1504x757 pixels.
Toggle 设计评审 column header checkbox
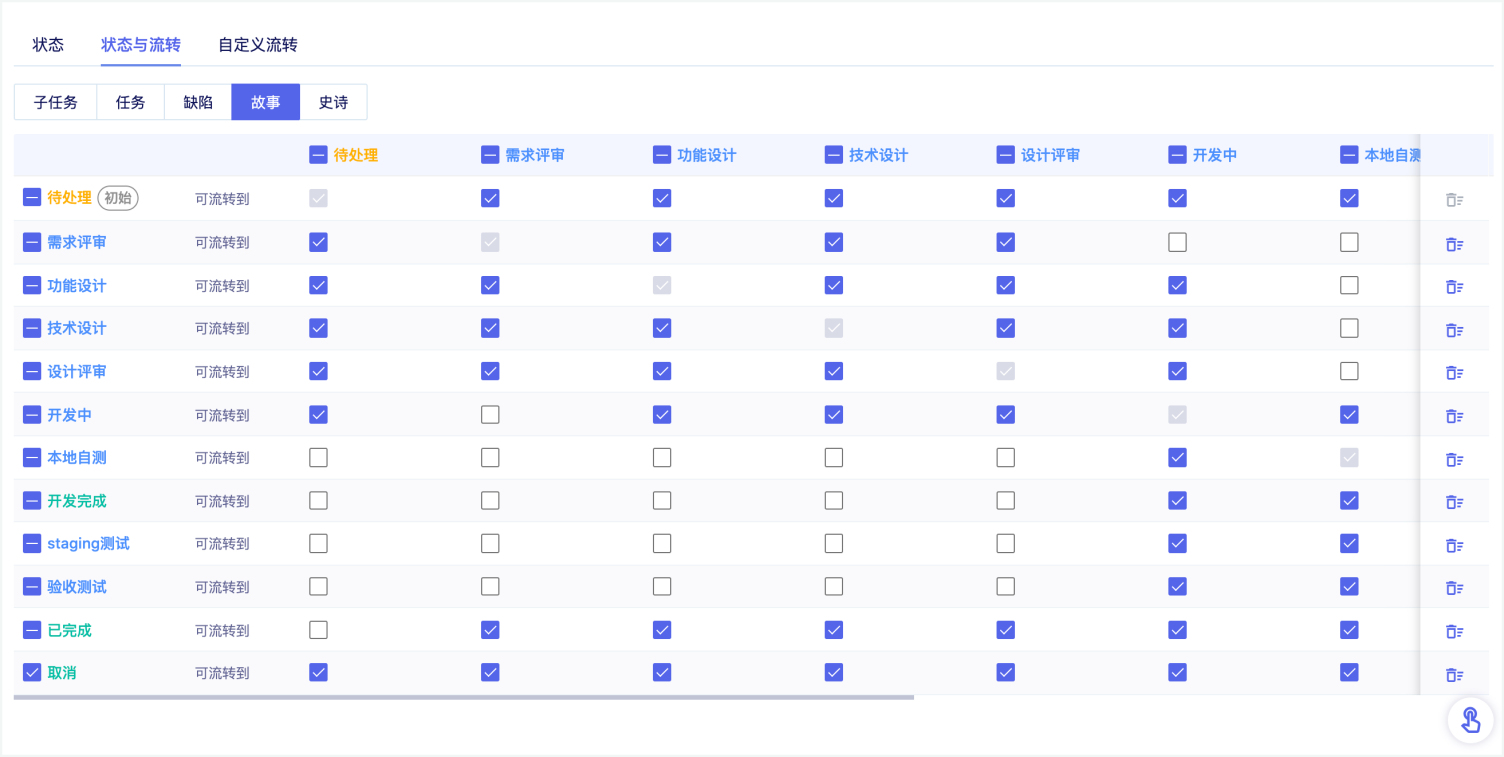(1006, 155)
